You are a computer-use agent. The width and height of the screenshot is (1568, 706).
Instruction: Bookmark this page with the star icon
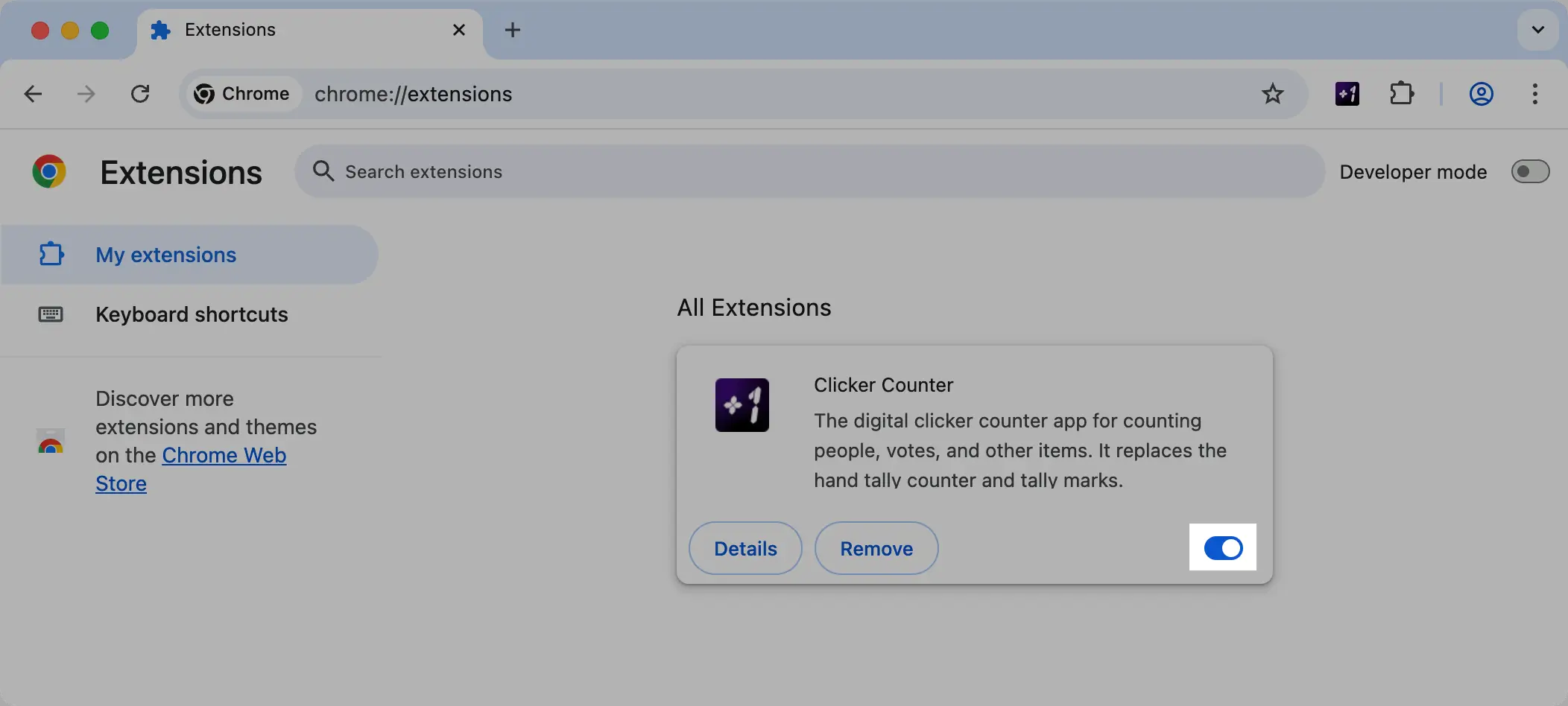tap(1272, 94)
